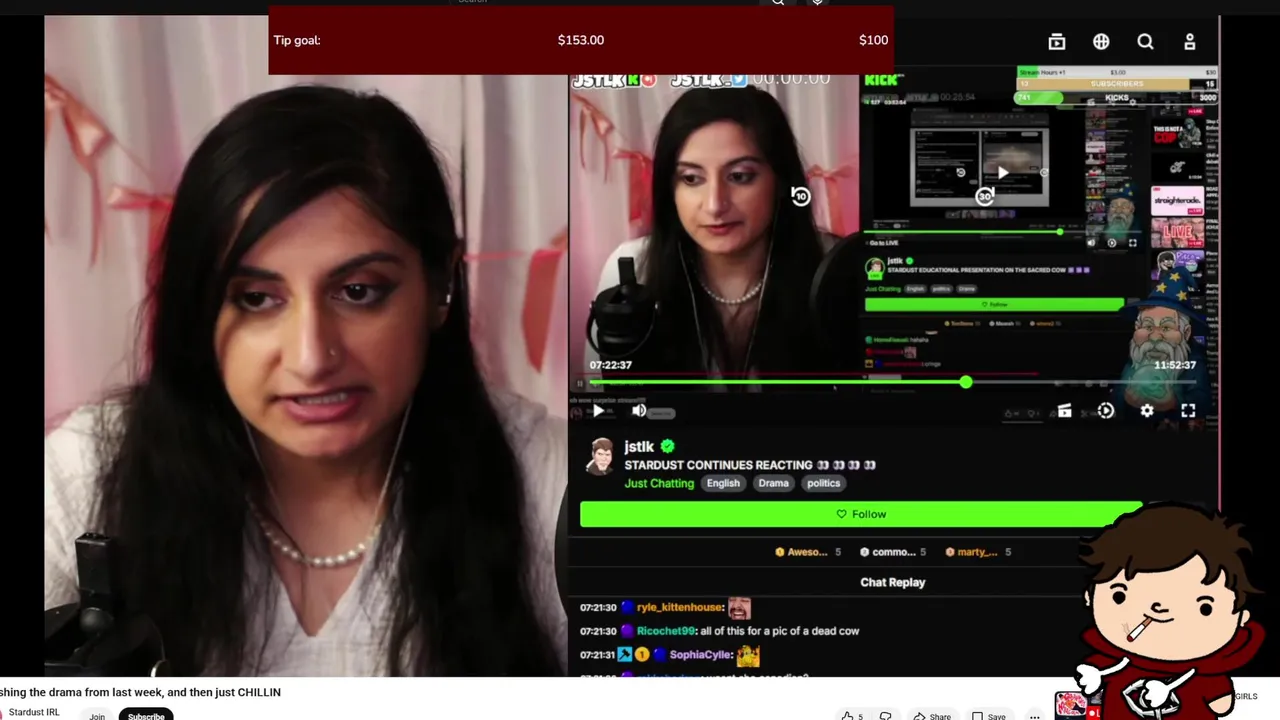Click the moderator badge beside SophiaCylie

624,655
